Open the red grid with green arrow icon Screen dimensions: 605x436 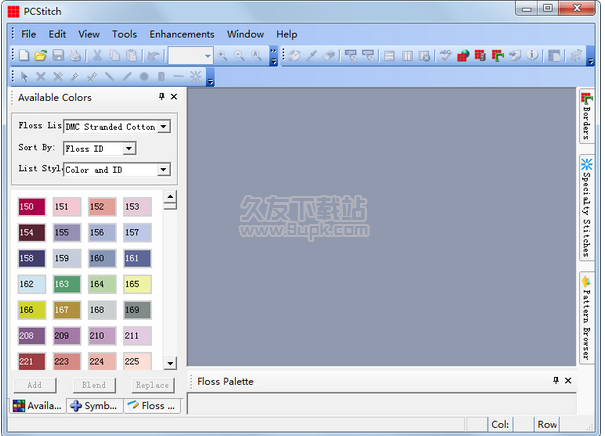[x=498, y=56]
